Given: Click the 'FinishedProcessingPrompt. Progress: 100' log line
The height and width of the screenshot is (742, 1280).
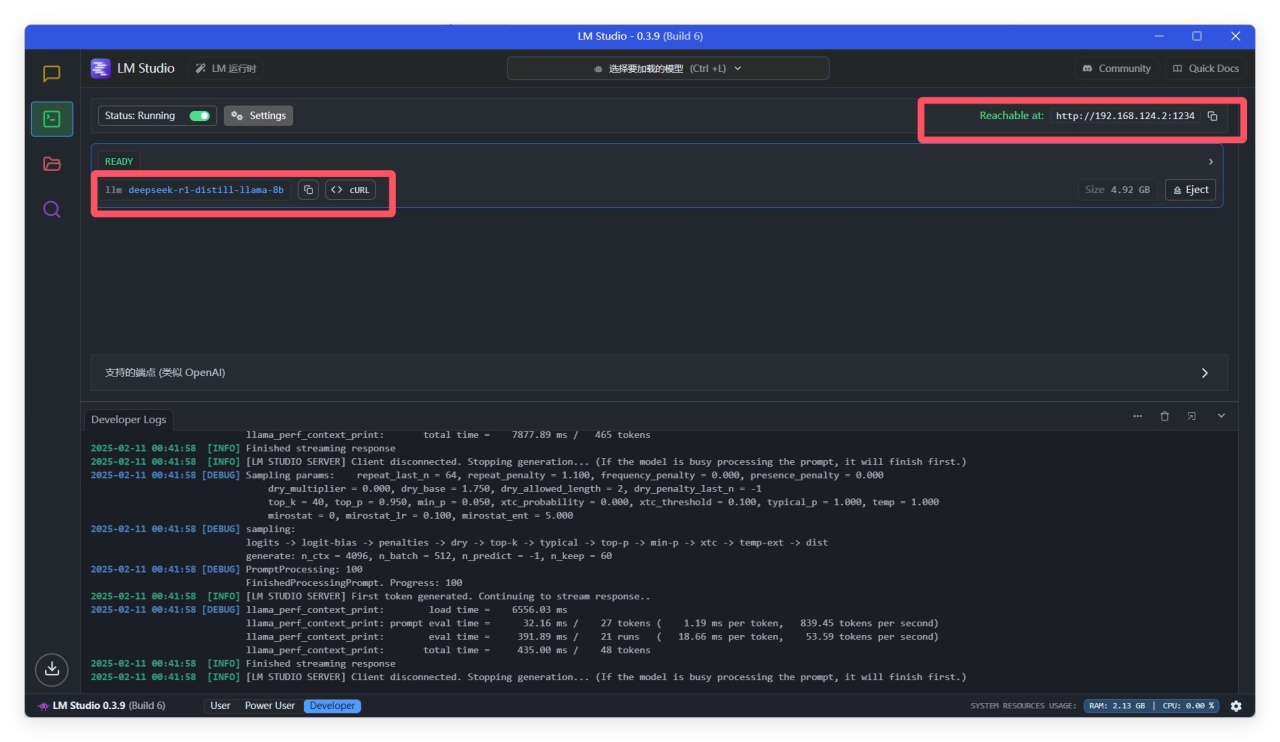Looking at the screenshot, I should tap(354, 582).
